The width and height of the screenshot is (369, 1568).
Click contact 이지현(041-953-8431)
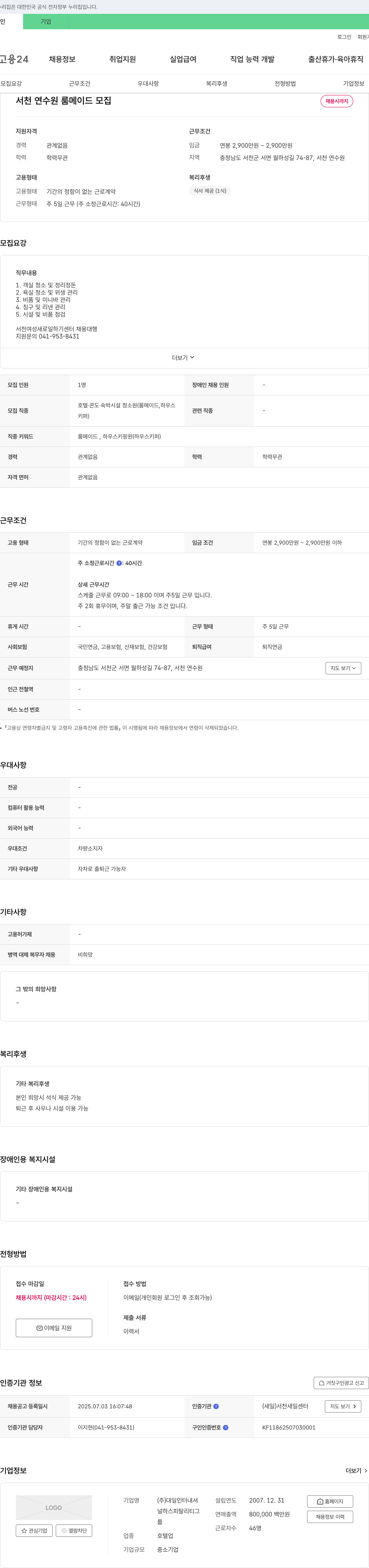coord(106,1427)
